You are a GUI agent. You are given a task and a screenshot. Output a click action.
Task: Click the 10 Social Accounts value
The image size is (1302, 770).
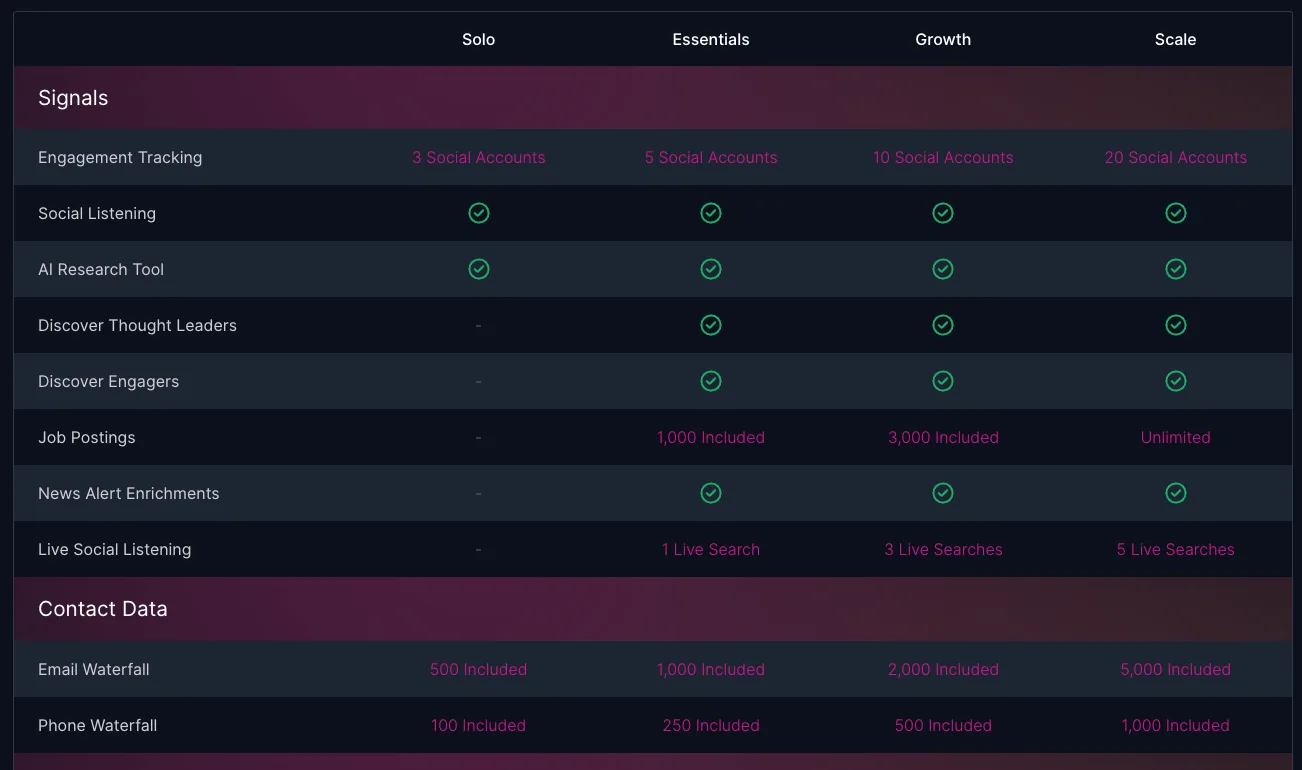pyautogui.click(x=943, y=157)
